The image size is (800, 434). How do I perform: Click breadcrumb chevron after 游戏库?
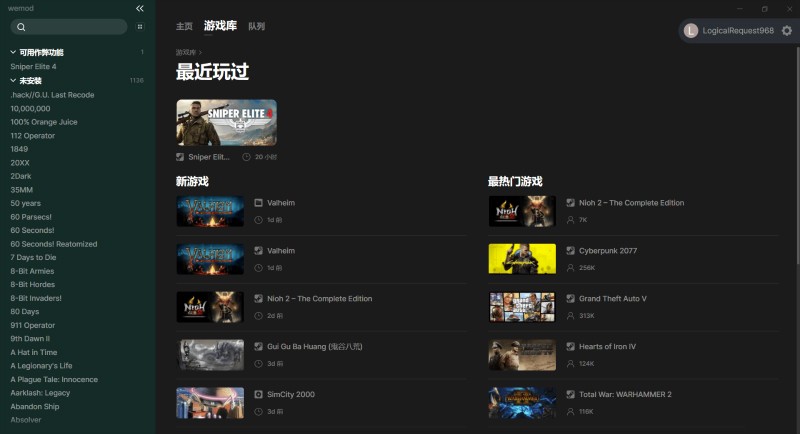pyautogui.click(x=201, y=53)
